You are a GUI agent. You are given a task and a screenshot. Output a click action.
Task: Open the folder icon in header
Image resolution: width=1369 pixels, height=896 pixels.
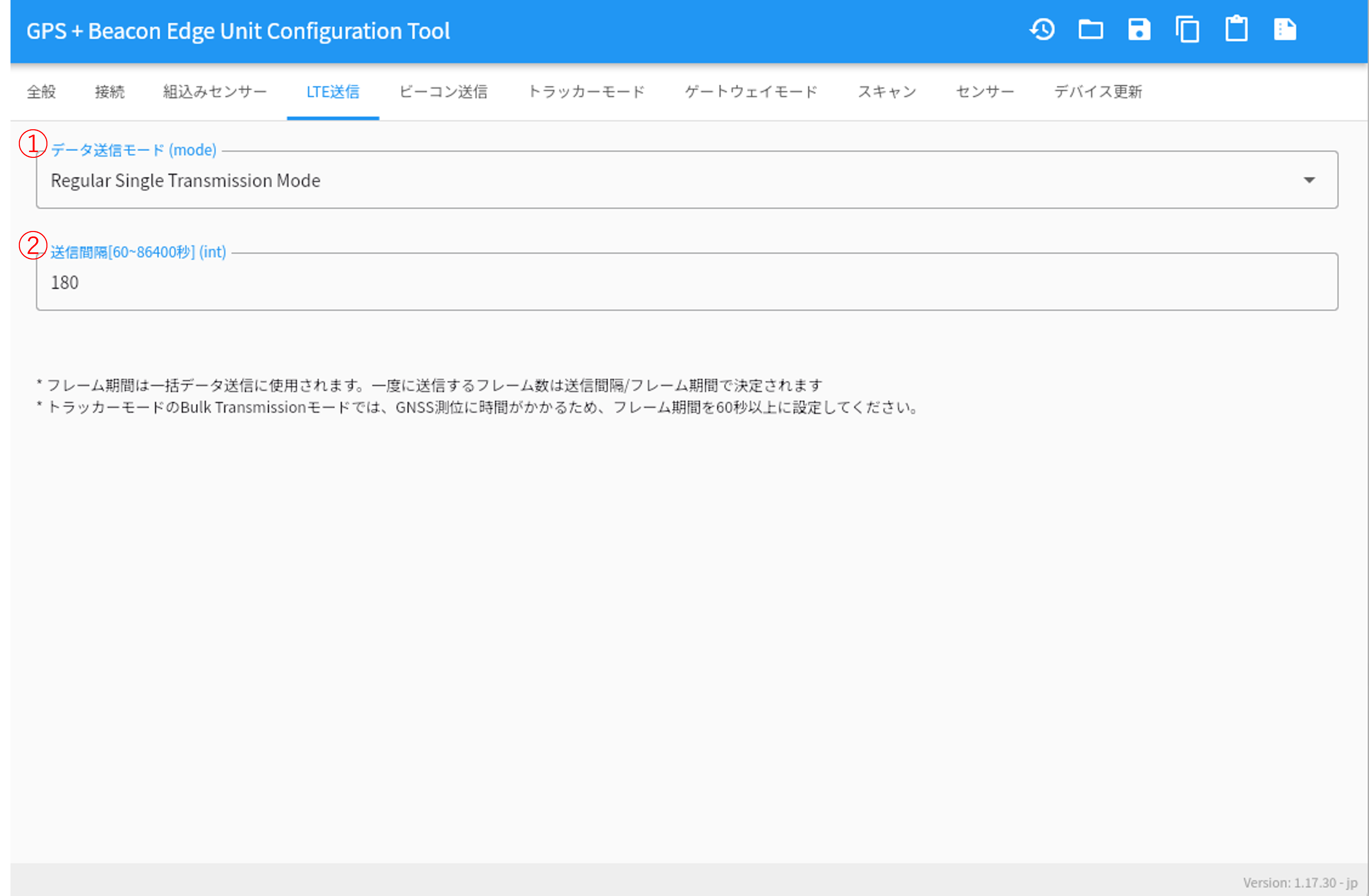[x=1091, y=30]
